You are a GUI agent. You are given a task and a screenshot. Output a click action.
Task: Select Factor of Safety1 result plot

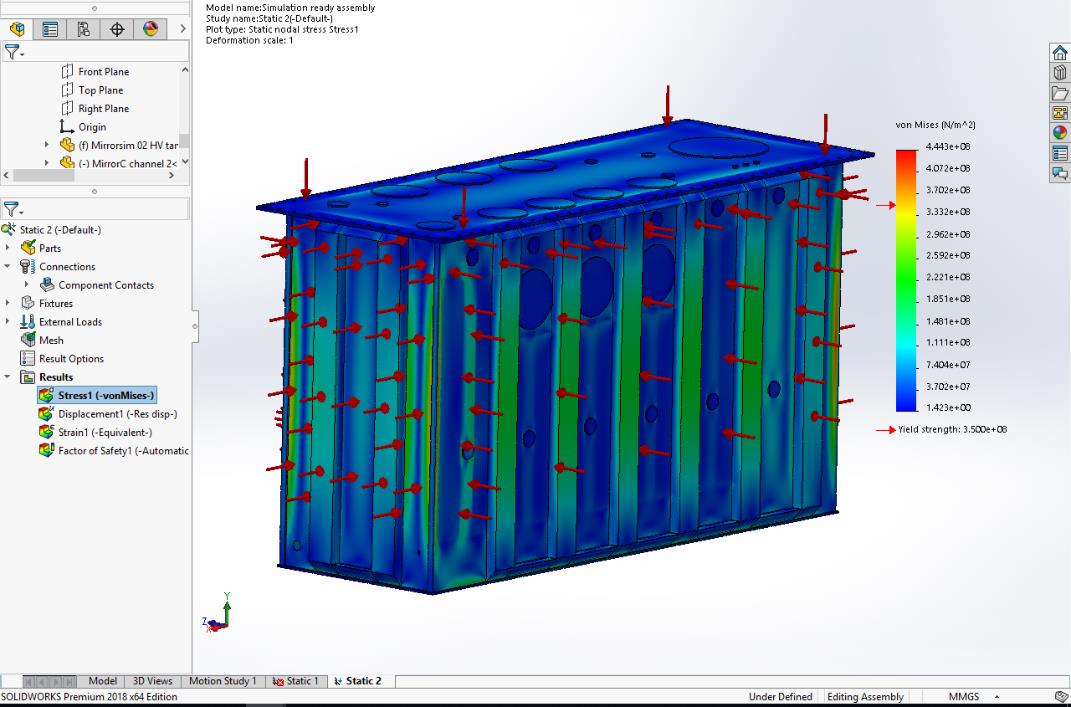click(122, 451)
